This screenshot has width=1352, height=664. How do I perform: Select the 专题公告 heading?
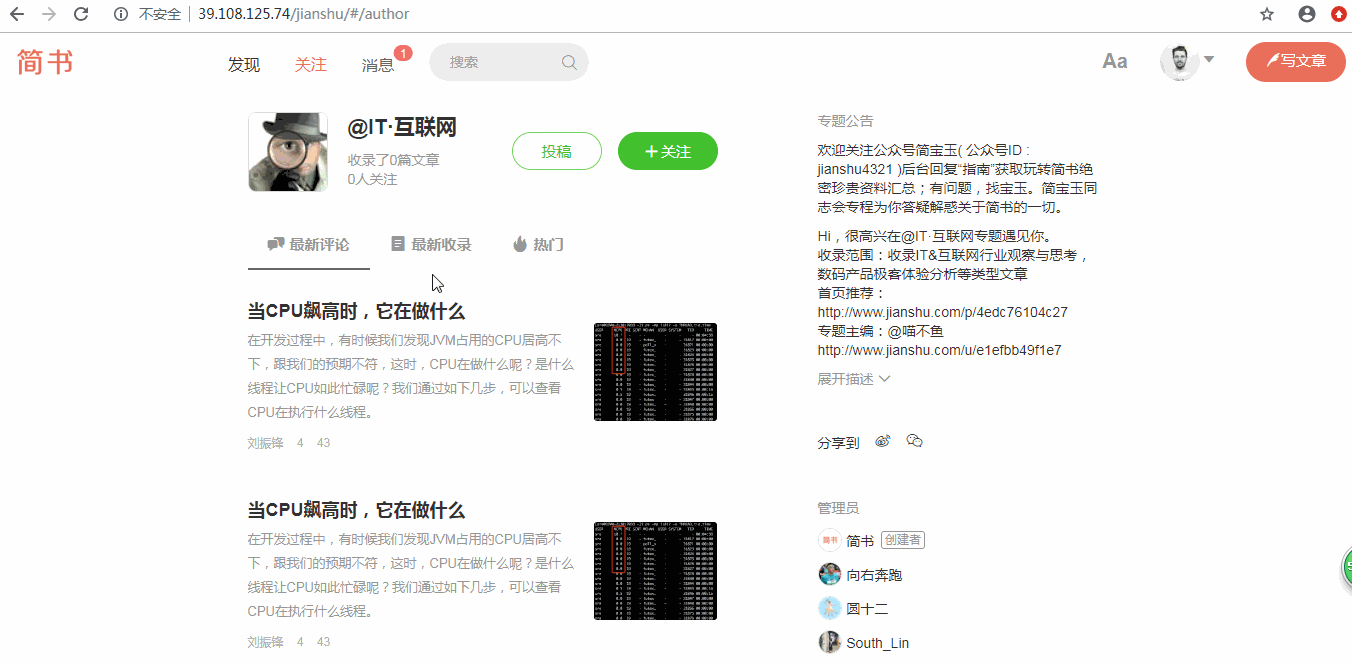(x=845, y=121)
